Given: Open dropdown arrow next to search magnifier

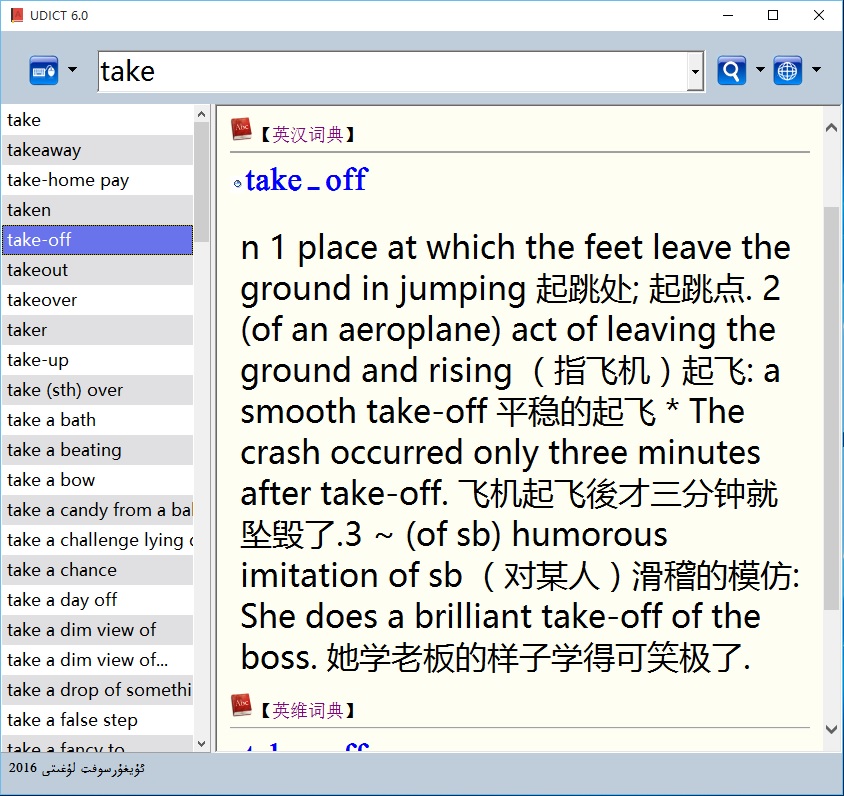Looking at the screenshot, I should (x=760, y=71).
